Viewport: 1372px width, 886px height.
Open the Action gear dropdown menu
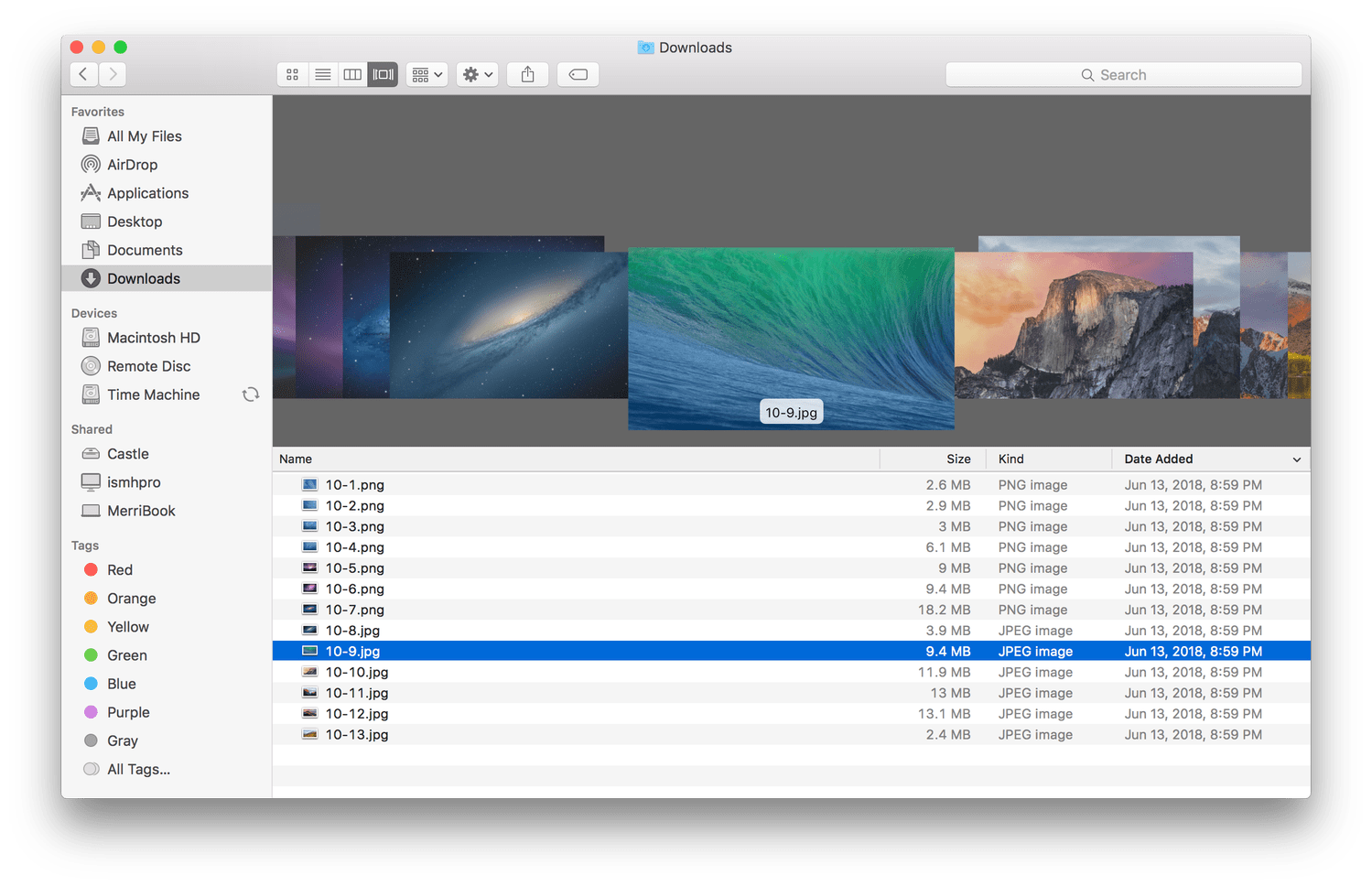(x=477, y=75)
